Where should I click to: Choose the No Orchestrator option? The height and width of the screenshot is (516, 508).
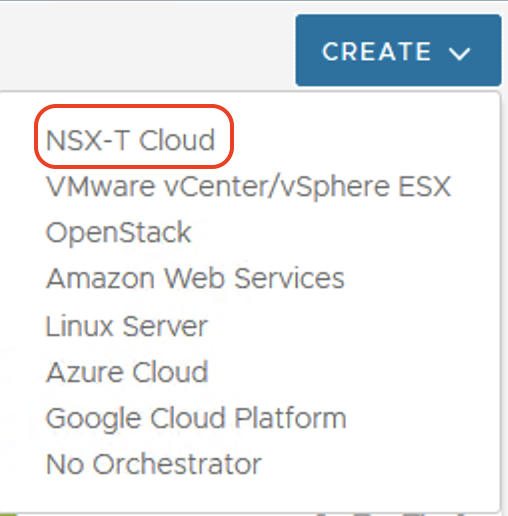[154, 464]
